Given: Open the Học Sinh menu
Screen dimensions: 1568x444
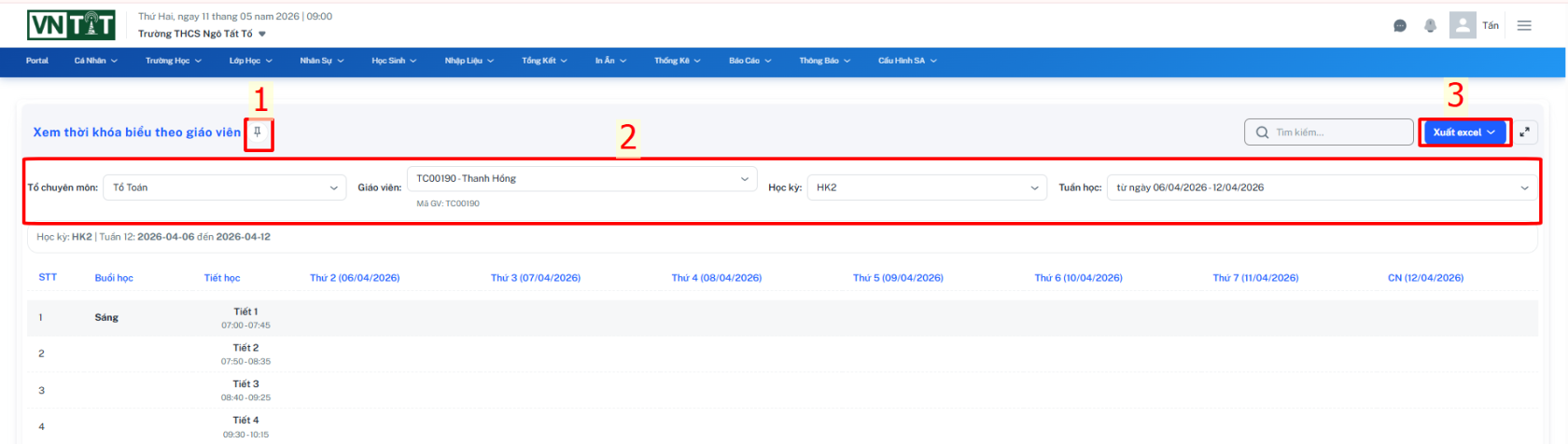Looking at the screenshot, I should coord(394,61).
